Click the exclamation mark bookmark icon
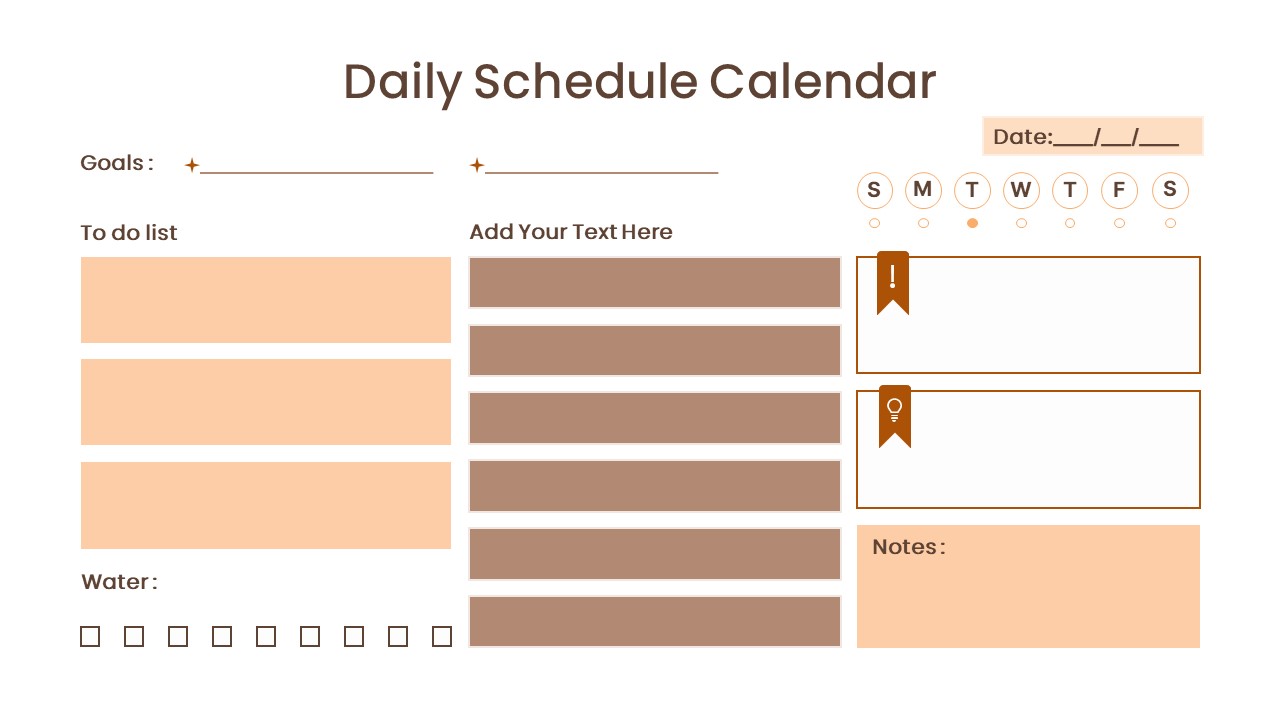Viewport: 1280px width, 720px height. coord(893,281)
